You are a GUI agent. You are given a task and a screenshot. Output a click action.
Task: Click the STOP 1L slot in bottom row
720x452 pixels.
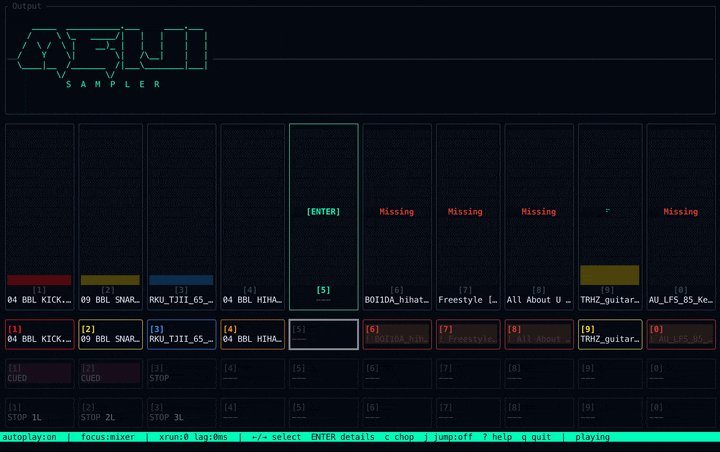pyautogui.click(x=39, y=412)
